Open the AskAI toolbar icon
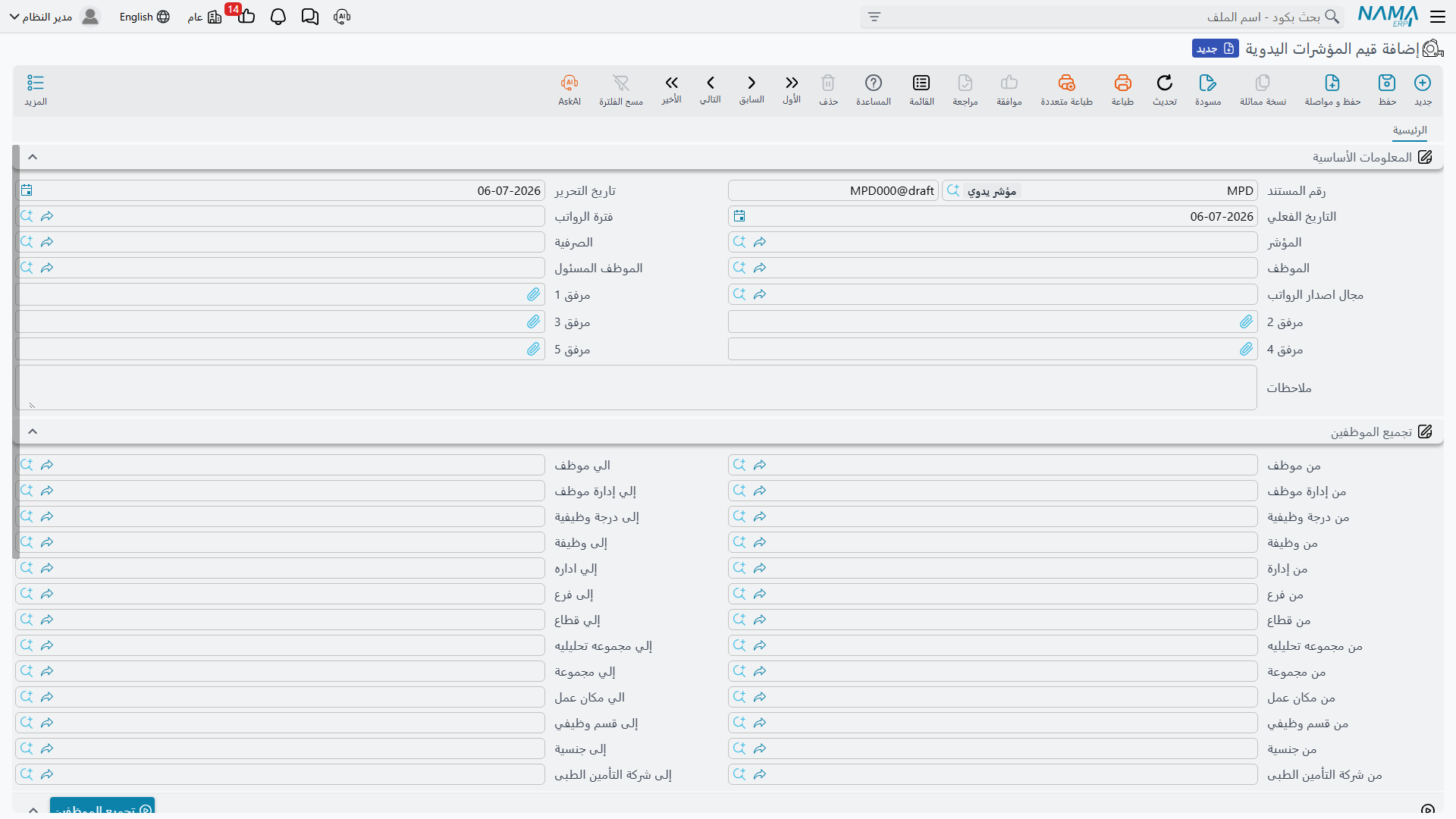 (x=570, y=83)
